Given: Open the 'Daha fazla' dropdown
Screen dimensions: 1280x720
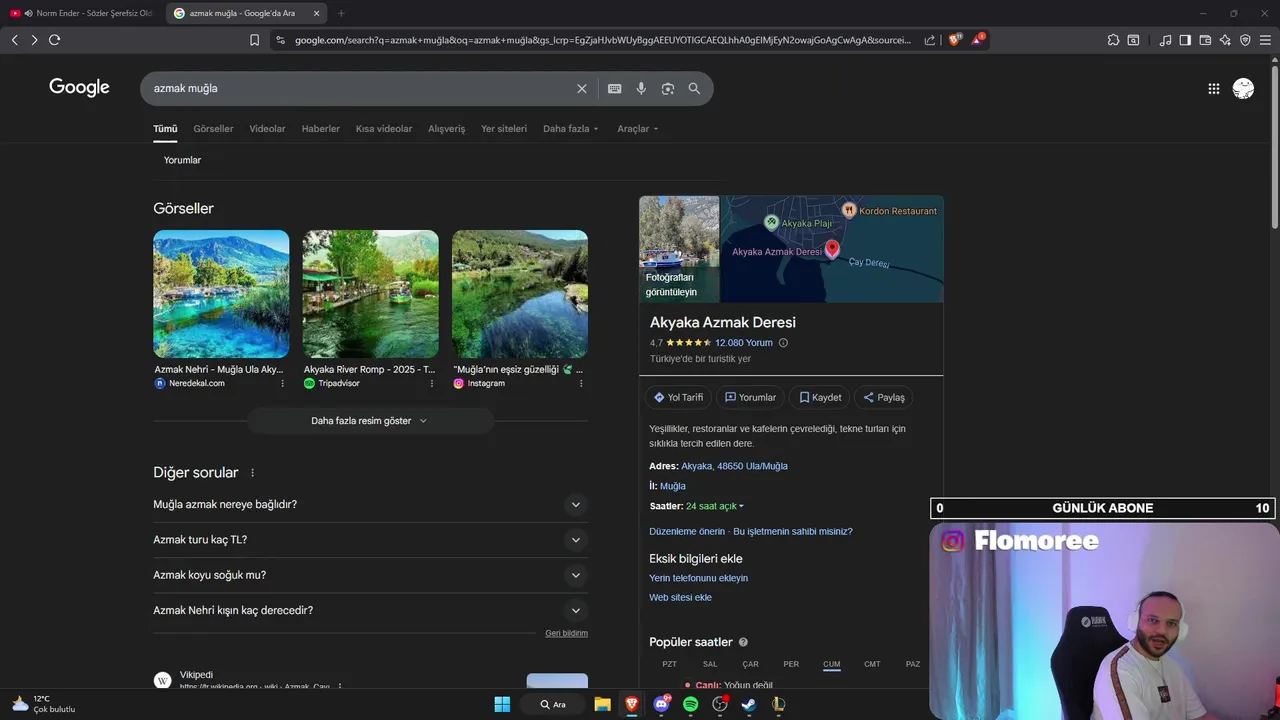Looking at the screenshot, I should pos(571,129).
